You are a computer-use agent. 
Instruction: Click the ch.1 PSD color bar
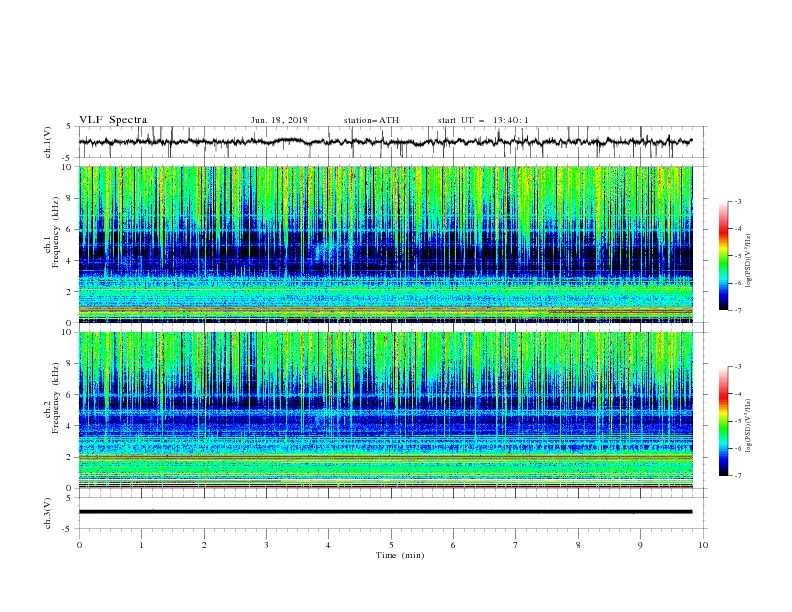click(x=723, y=256)
